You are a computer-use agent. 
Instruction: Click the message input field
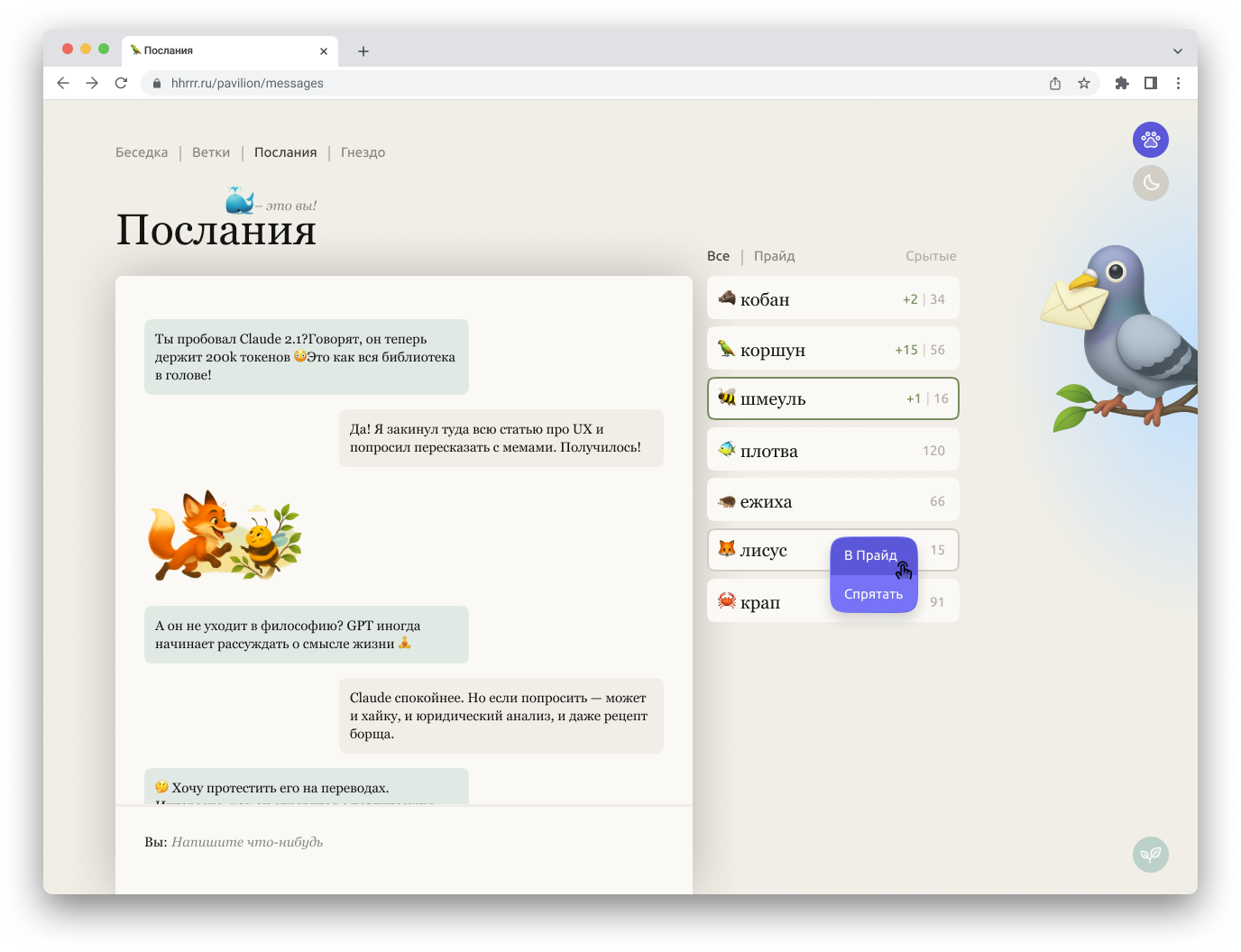point(406,842)
